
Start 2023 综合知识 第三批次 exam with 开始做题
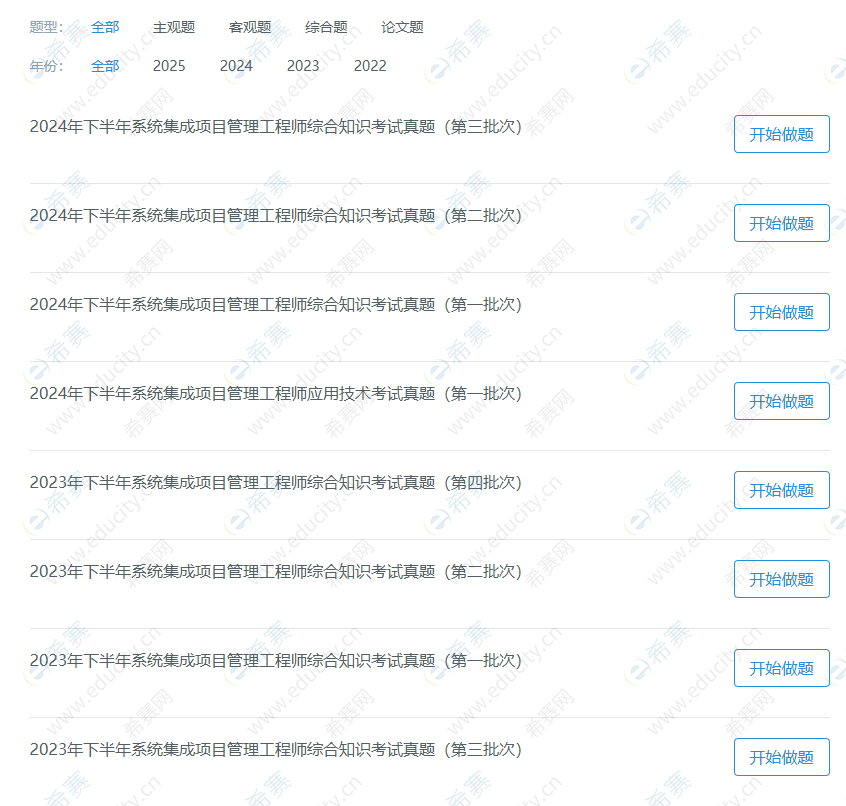[x=781, y=757]
